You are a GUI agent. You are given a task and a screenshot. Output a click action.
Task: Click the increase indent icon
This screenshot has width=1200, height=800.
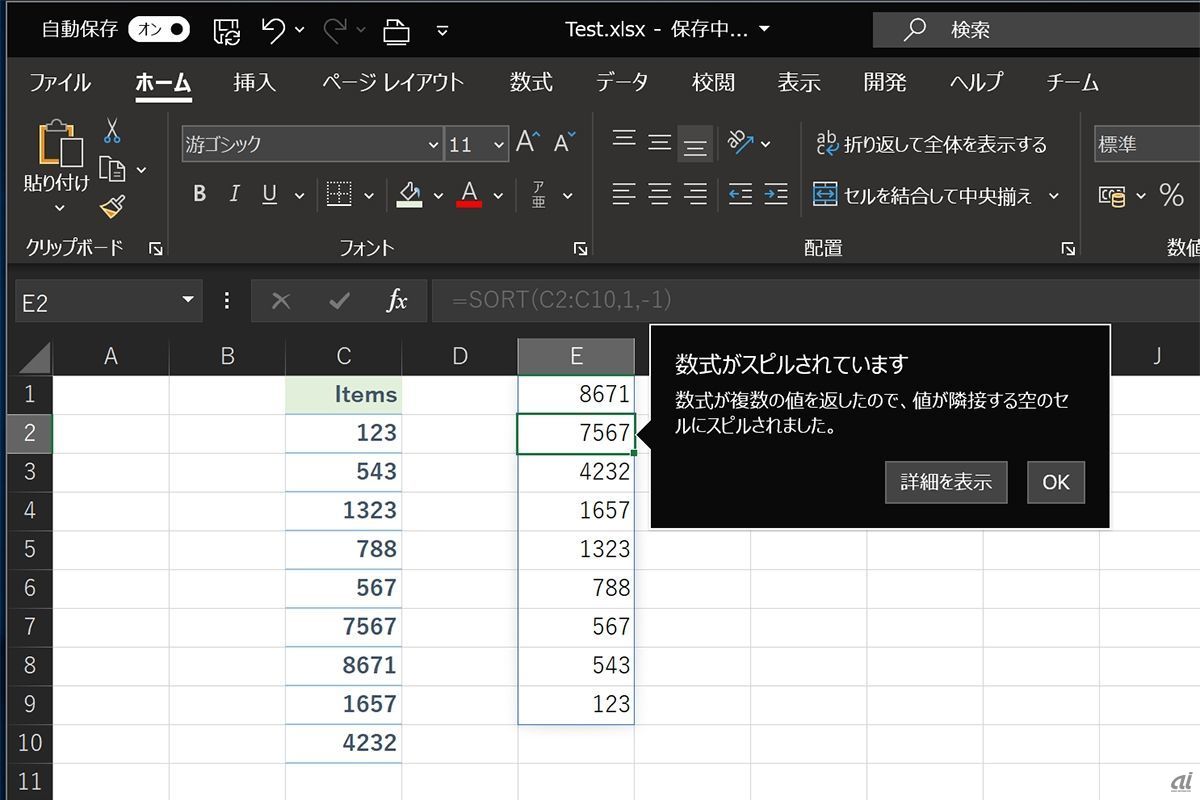[x=775, y=194]
